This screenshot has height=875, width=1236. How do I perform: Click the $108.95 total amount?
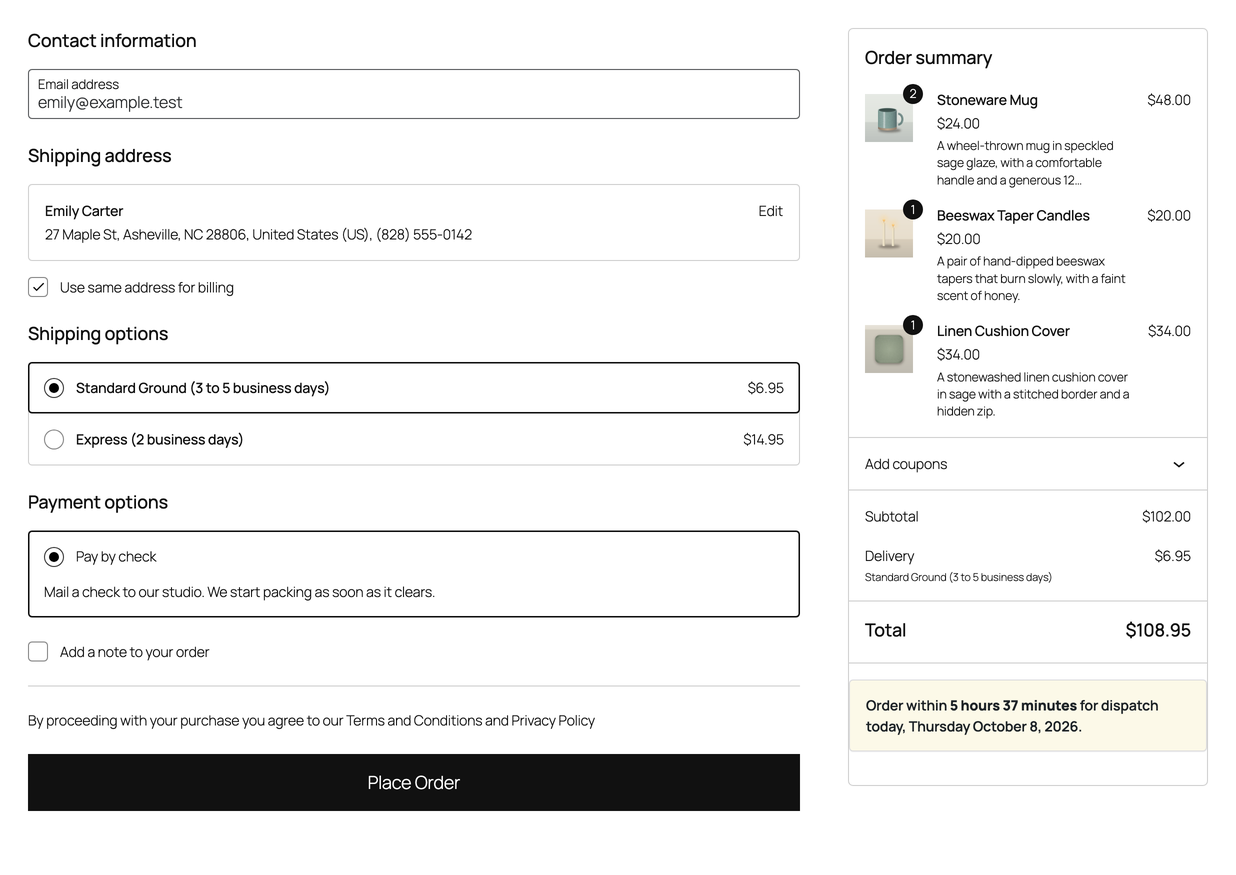click(x=1158, y=630)
